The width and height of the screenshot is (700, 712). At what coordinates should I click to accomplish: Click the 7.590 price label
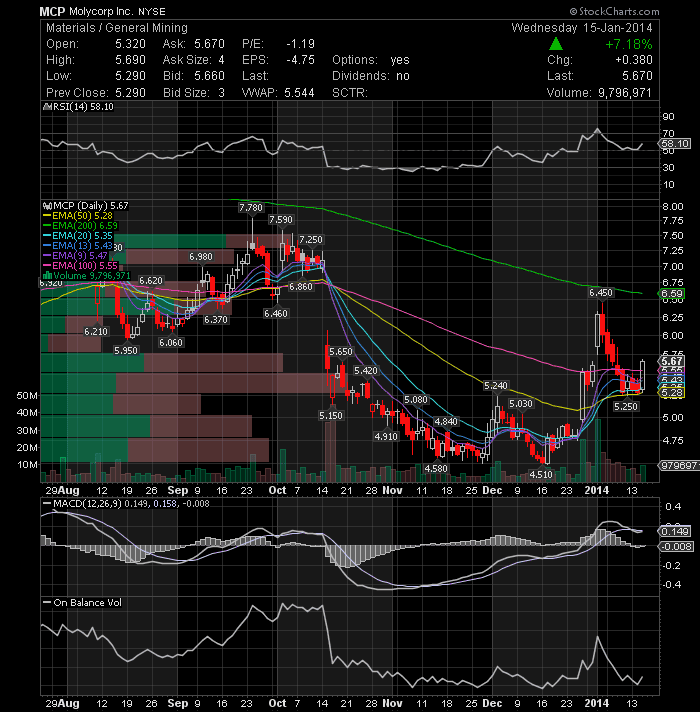coord(281,220)
